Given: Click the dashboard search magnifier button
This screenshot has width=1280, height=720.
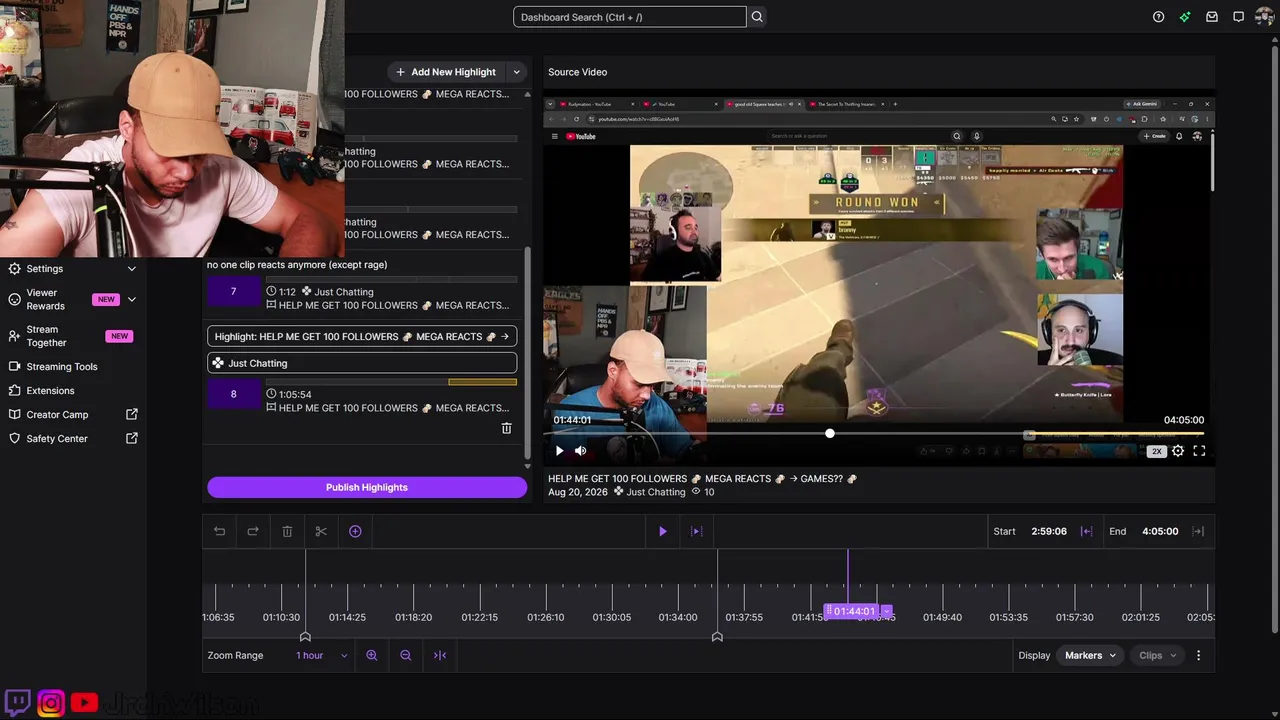Looking at the screenshot, I should [x=757, y=17].
